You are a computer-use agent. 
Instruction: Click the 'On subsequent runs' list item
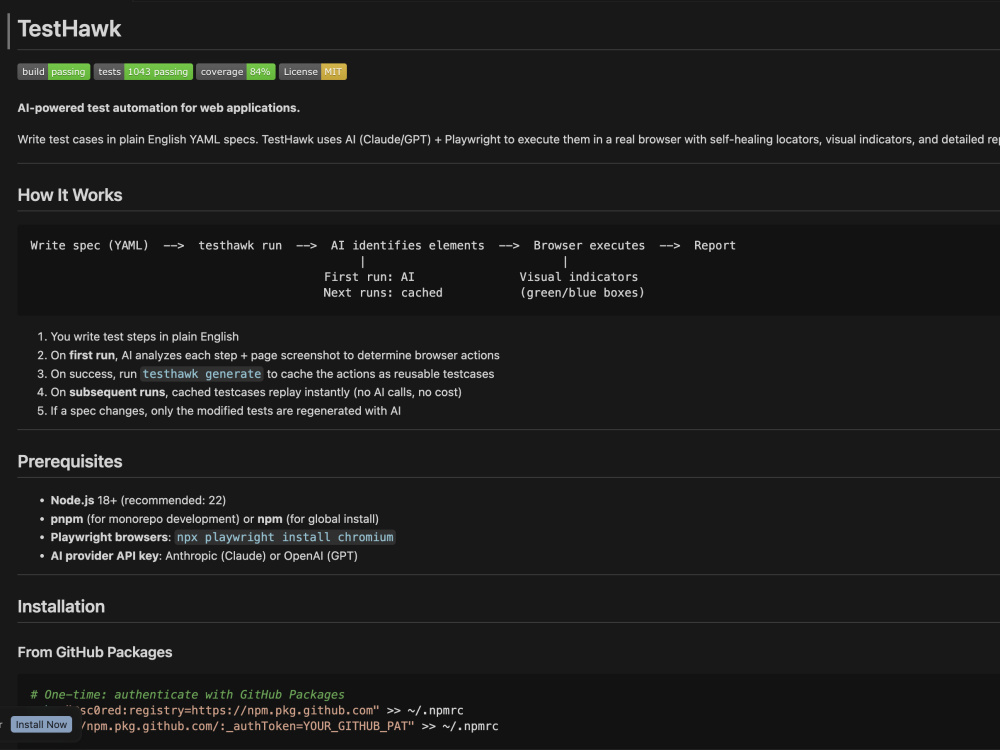(256, 392)
